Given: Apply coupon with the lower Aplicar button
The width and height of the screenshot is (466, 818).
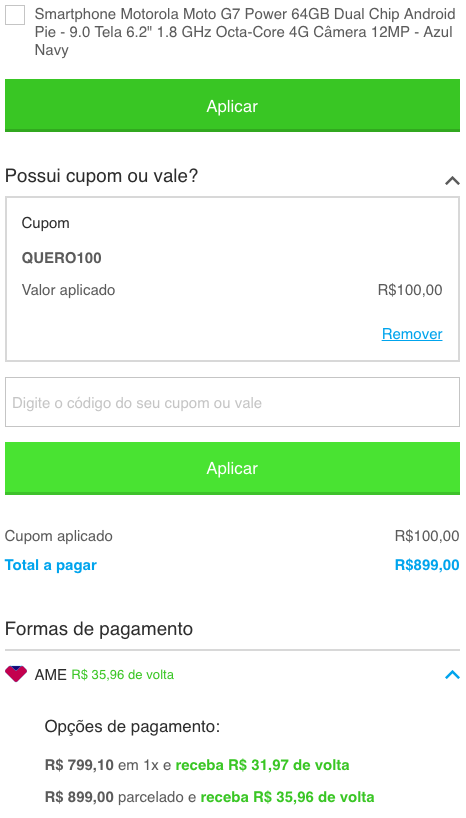Looking at the screenshot, I should click(x=232, y=468).
